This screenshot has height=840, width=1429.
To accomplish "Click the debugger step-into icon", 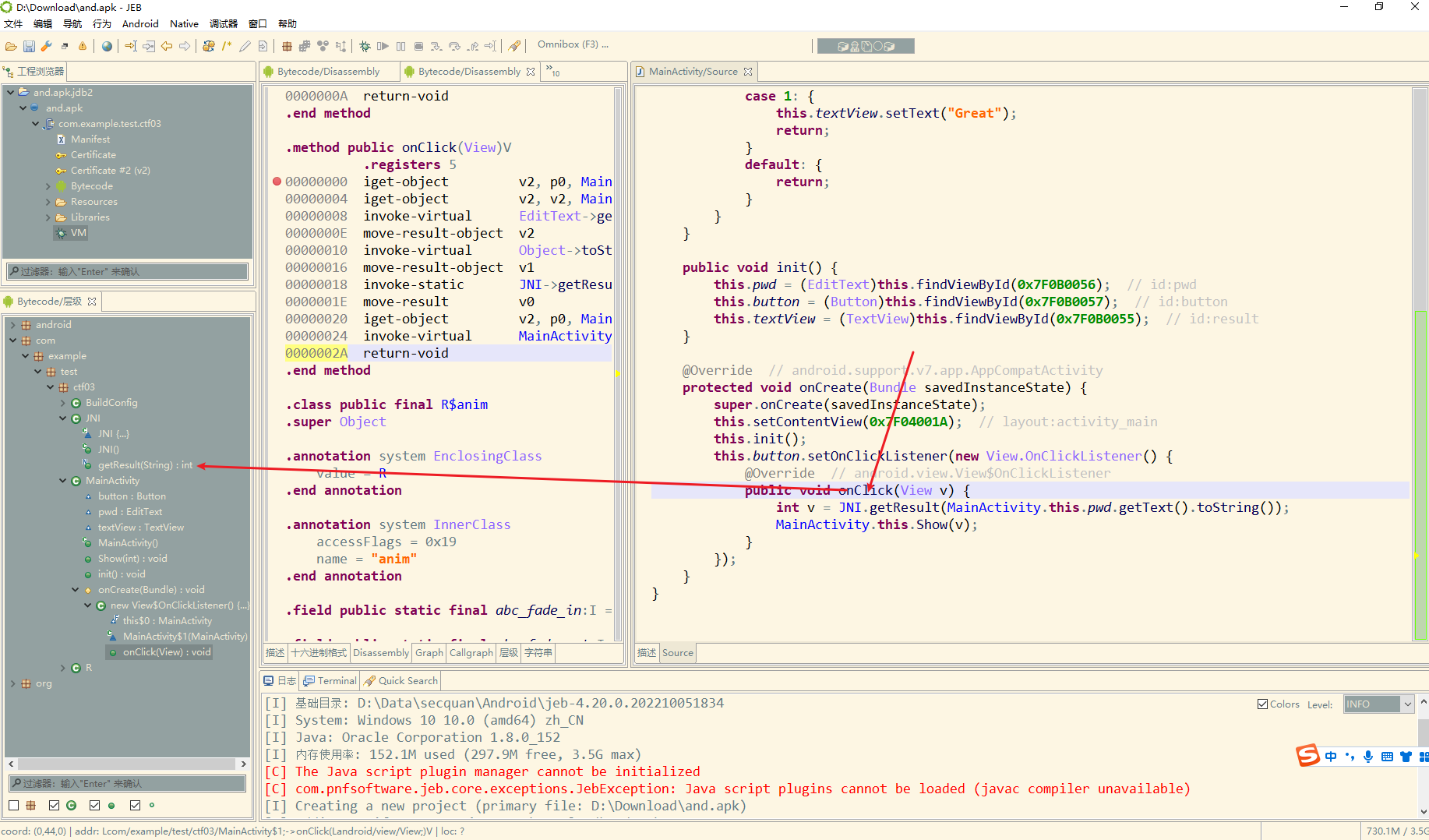I will 436,46.
